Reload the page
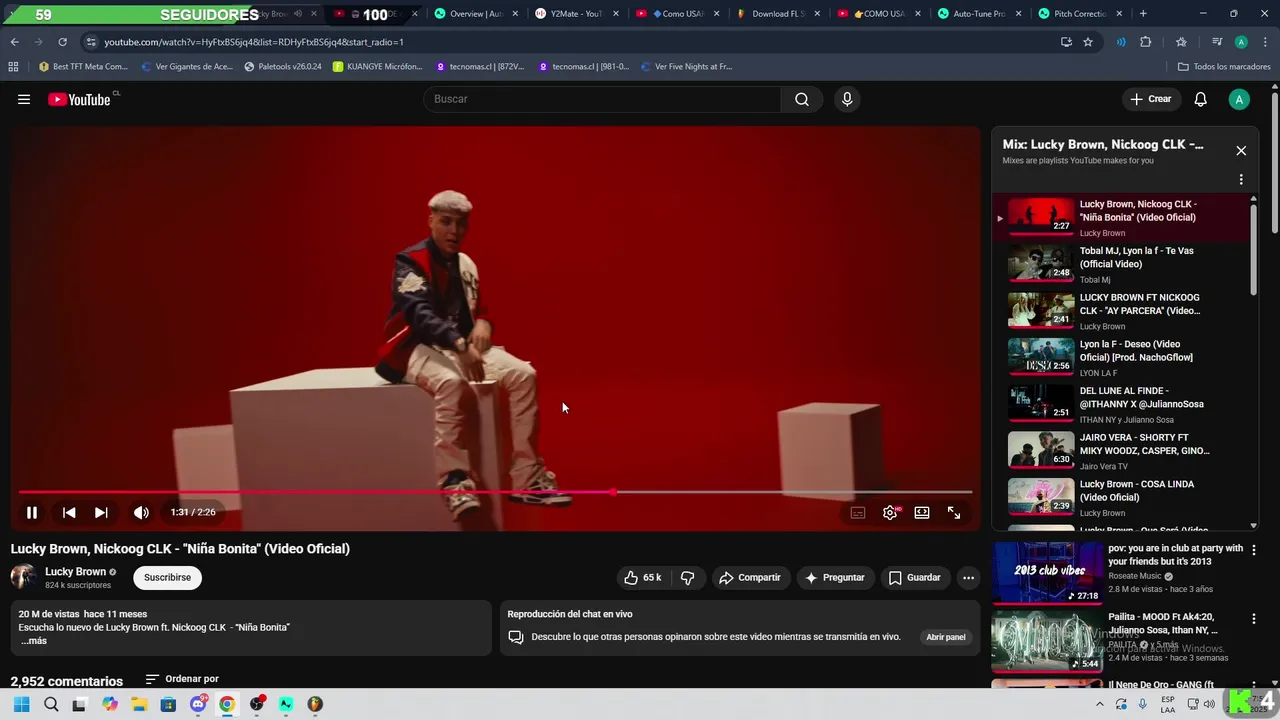 pos(62,42)
